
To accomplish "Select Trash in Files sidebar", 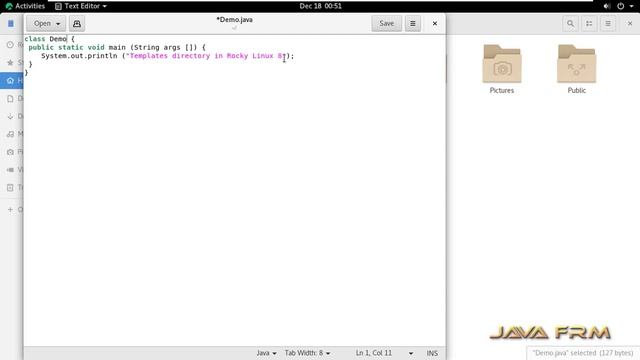I will 12,188.
